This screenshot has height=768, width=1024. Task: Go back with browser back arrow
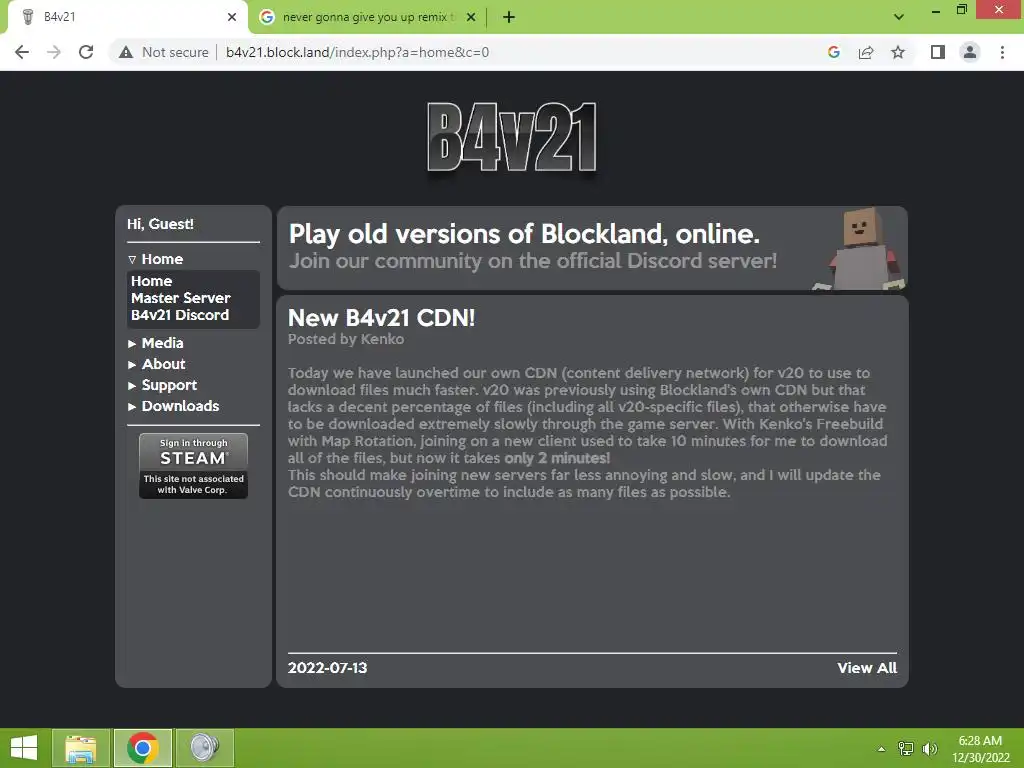point(22,52)
